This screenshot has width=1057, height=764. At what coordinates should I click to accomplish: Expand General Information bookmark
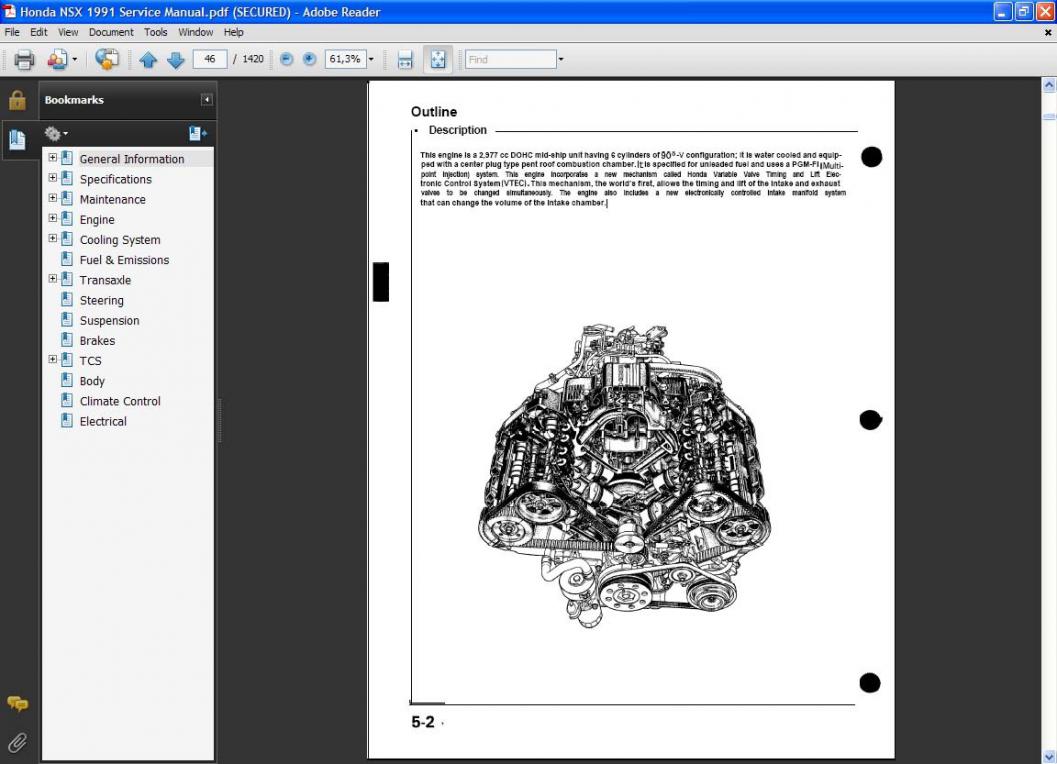(53, 158)
